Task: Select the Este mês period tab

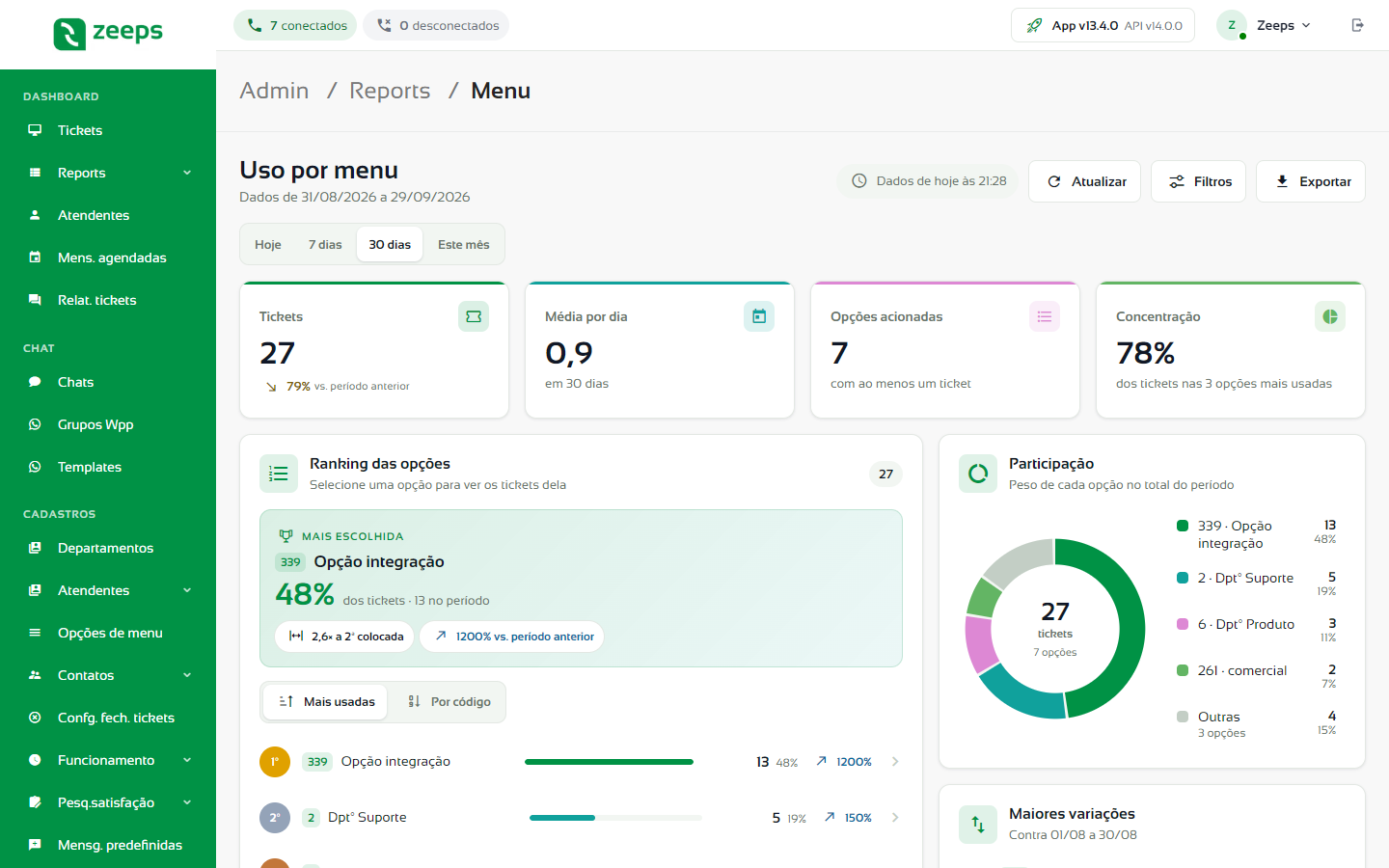Action: tap(464, 244)
